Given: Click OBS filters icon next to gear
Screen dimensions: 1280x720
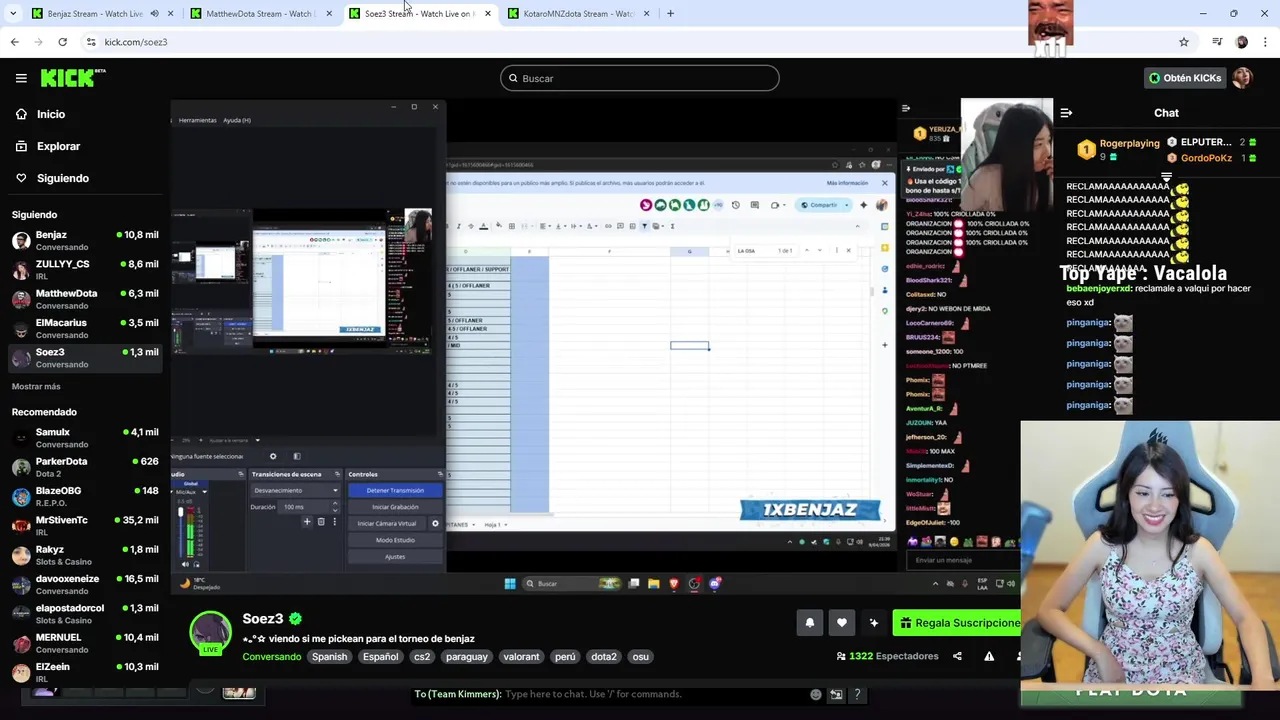Looking at the screenshot, I should 296,456.
